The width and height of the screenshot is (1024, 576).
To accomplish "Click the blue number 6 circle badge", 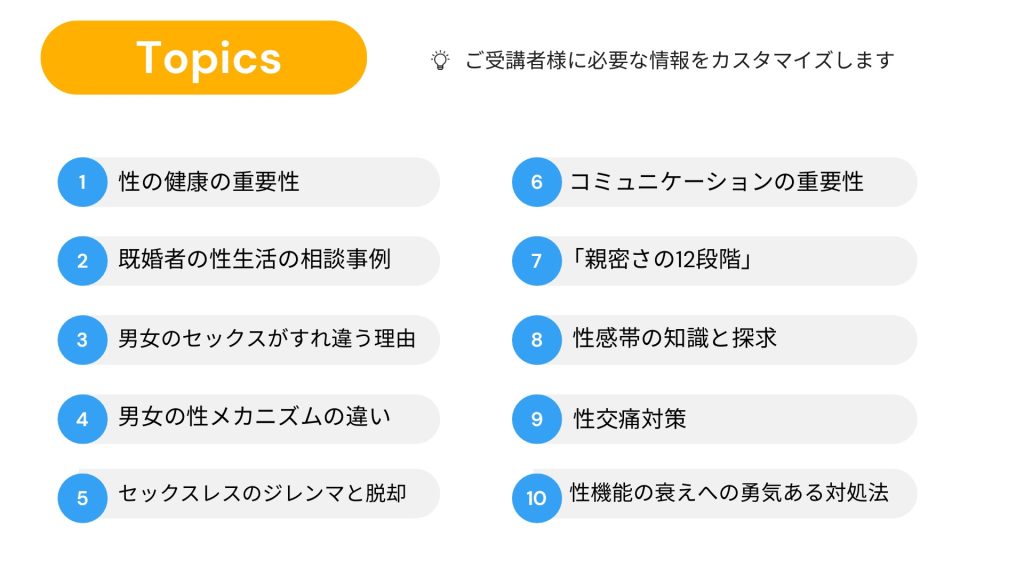I will pos(537,182).
